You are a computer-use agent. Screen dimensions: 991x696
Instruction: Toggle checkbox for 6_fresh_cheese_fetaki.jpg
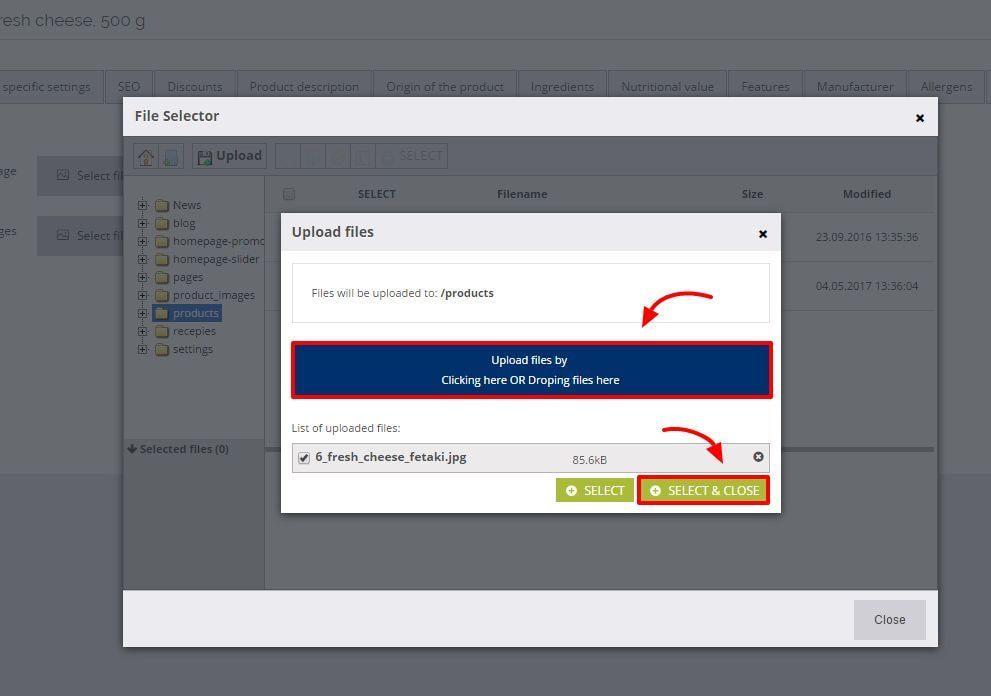click(304, 458)
